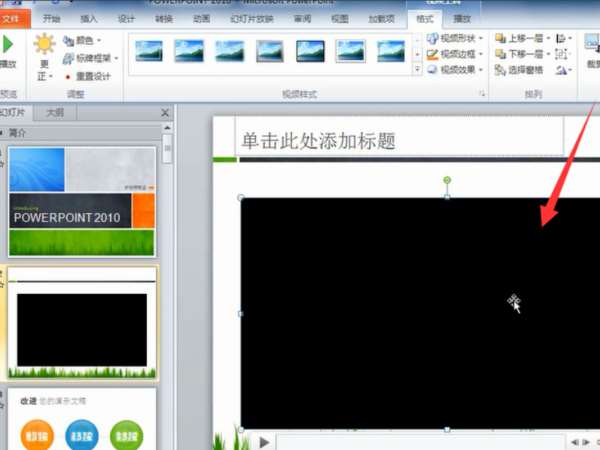Switch to the Home (开始) tab

[x=52, y=19]
